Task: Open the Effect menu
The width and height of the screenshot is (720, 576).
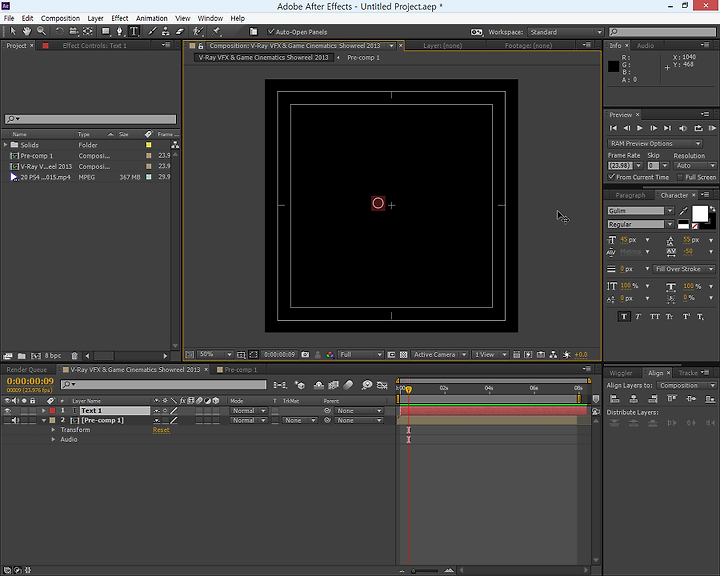Action: click(119, 18)
